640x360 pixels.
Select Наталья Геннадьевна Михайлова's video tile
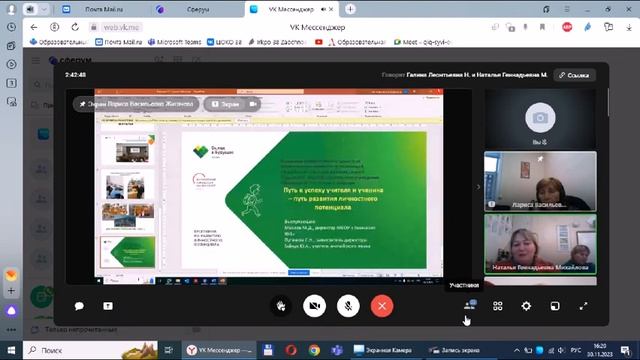click(x=540, y=244)
